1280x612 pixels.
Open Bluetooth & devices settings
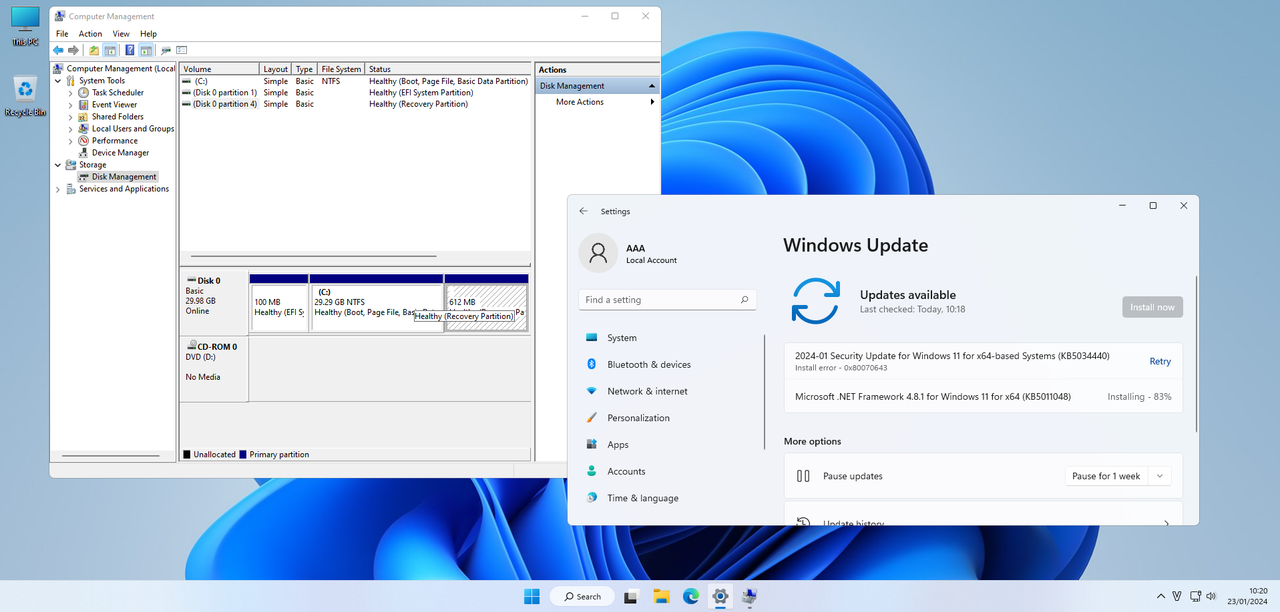pos(670,365)
